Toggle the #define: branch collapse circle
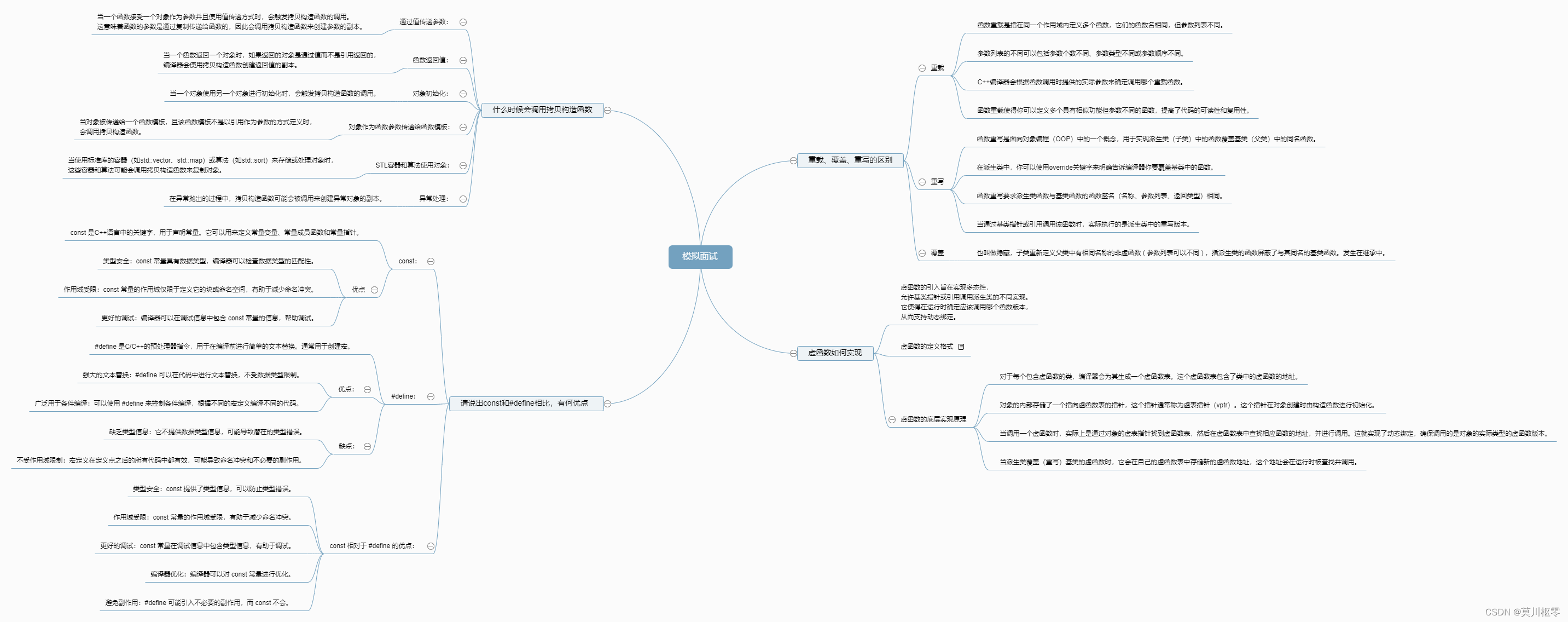Viewport: 1568px width, 622px height. (431, 396)
